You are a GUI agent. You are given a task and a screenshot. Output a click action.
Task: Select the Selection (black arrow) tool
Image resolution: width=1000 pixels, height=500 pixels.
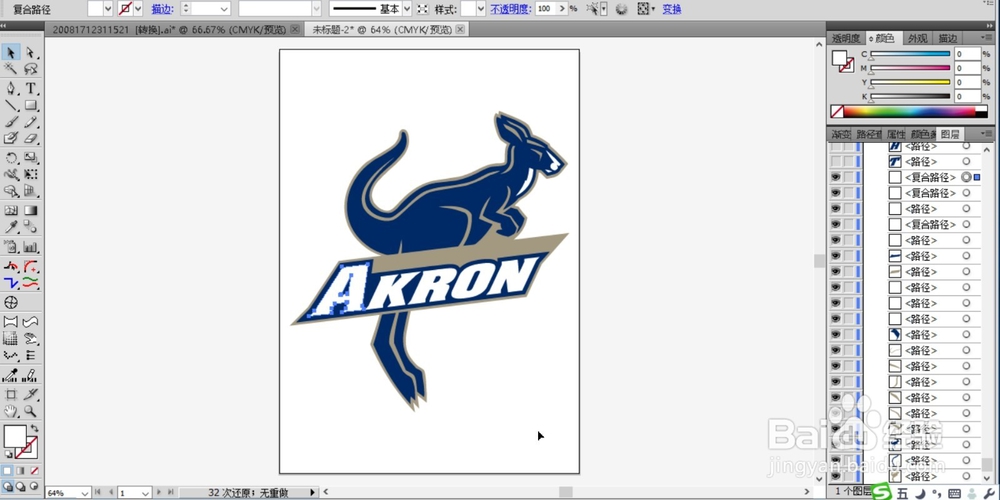tap(11, 53)
